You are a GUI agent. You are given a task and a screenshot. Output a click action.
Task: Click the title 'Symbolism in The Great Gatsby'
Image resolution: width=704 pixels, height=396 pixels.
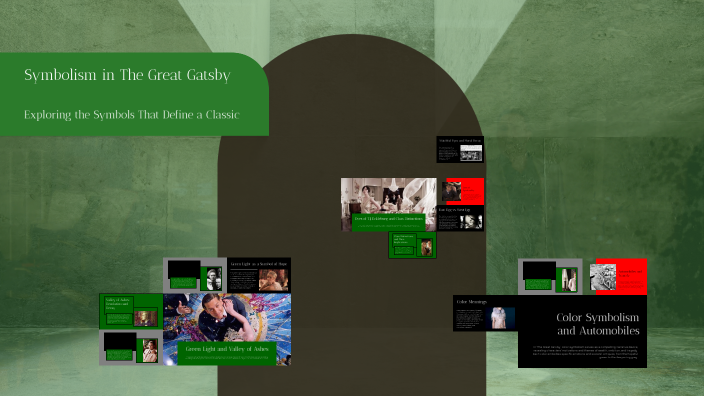click(x=127, y=75)
